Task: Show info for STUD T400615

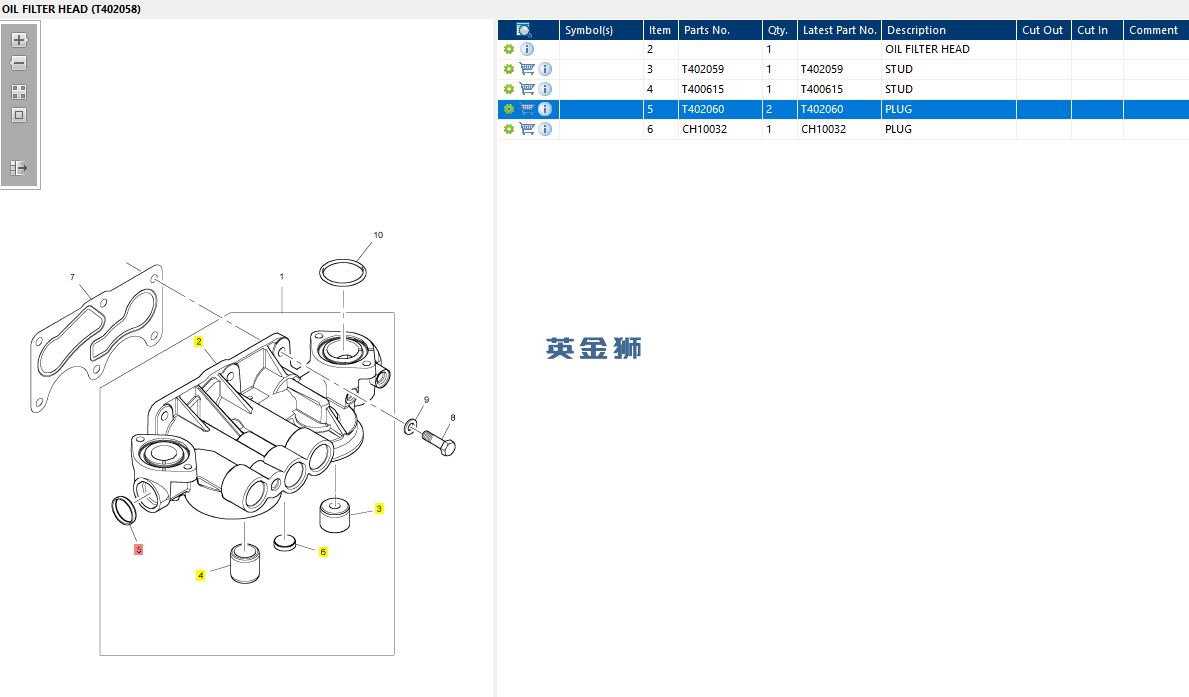Action: 545,89
